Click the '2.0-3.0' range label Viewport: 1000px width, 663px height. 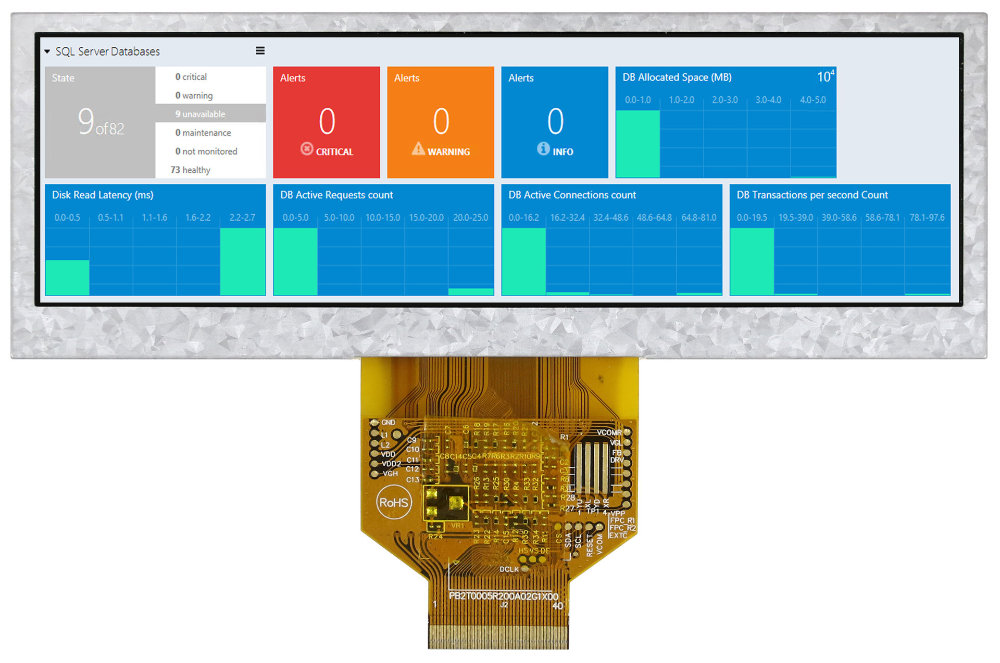[724, 100]
